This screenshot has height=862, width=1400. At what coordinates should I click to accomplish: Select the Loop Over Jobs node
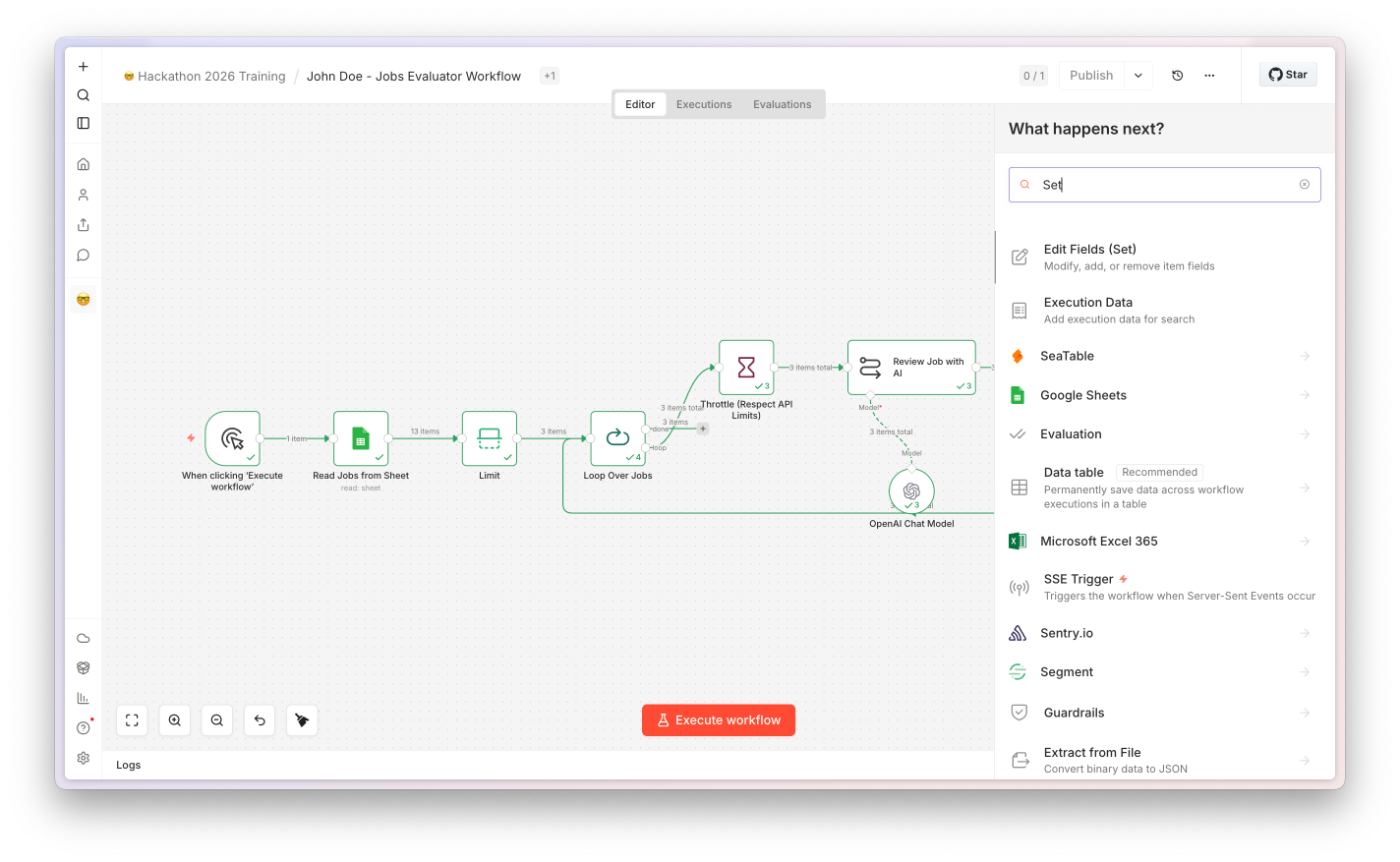pyautogui.click(x=617, y=438)
